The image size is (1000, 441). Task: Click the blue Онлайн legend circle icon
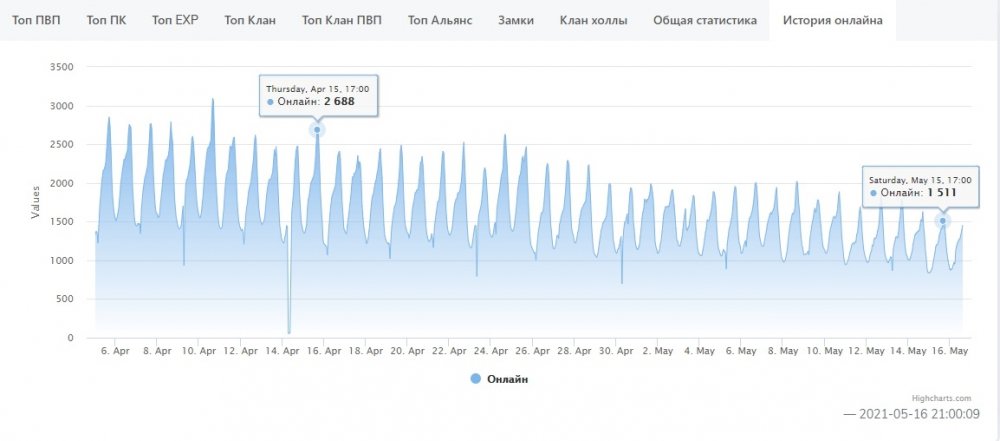point(475,379)
